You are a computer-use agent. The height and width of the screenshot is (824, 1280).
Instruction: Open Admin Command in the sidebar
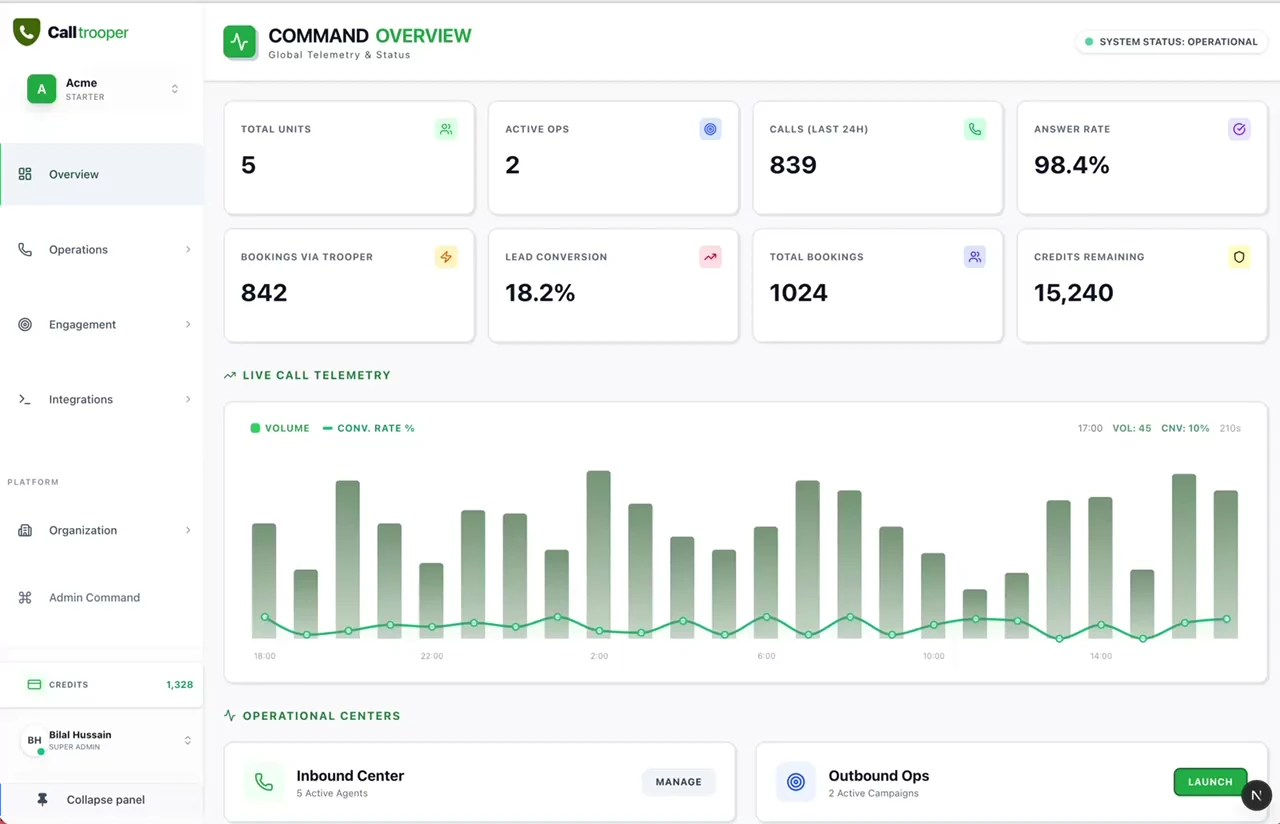[102, 597]
